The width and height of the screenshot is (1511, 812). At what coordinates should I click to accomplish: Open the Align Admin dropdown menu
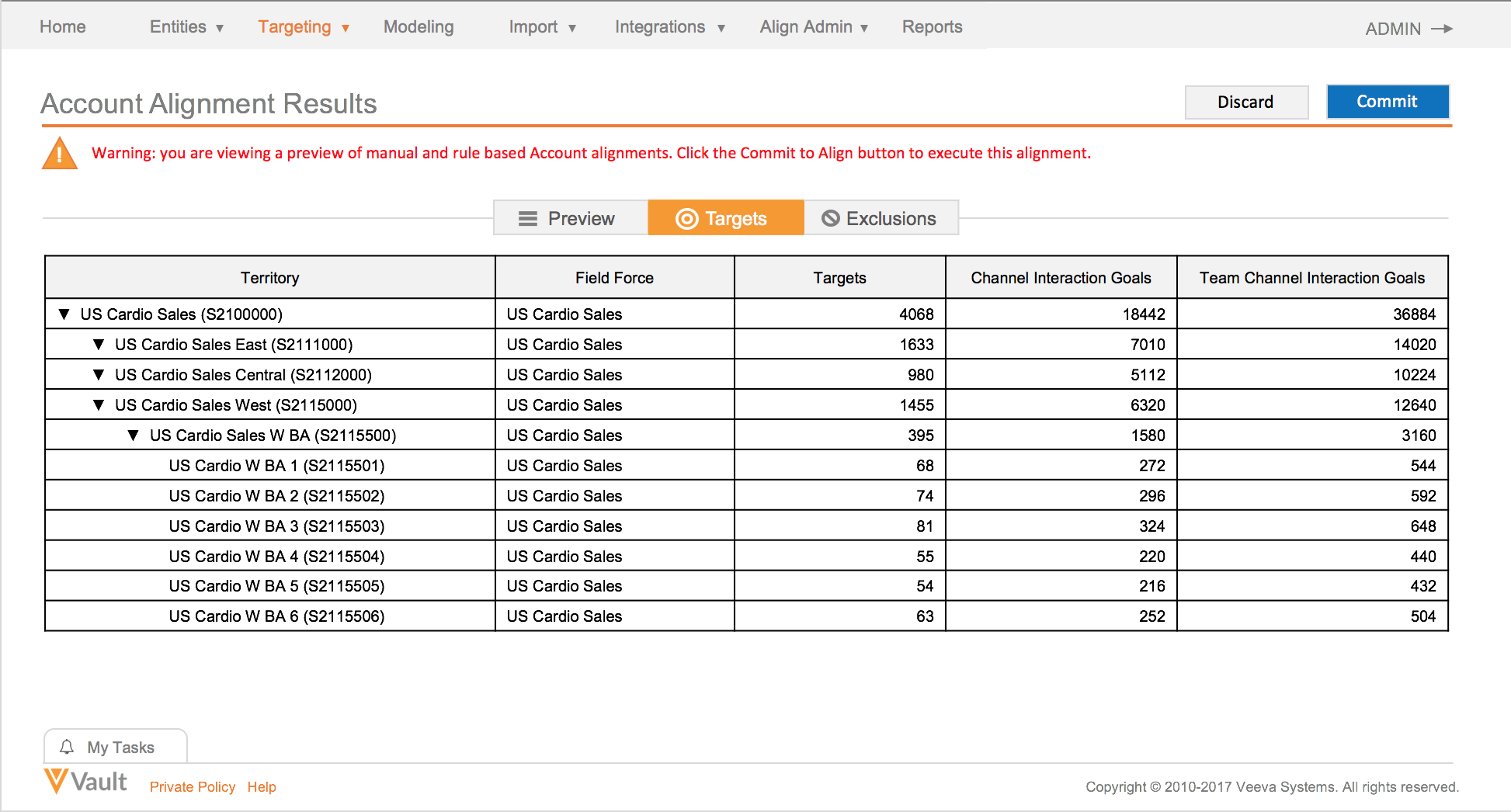(813, 27)
